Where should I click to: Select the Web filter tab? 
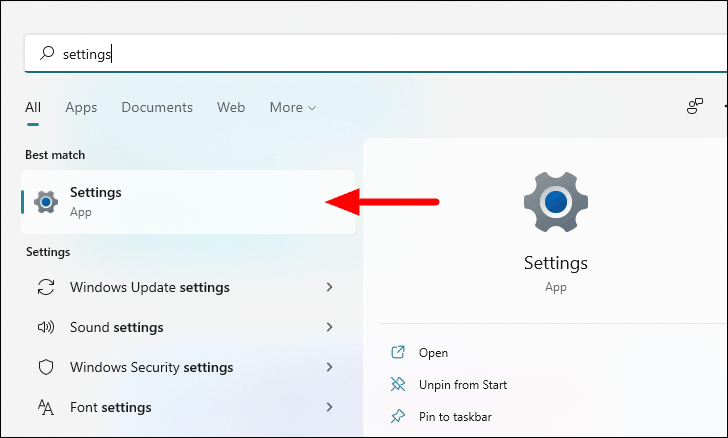(x=231, y=107)
